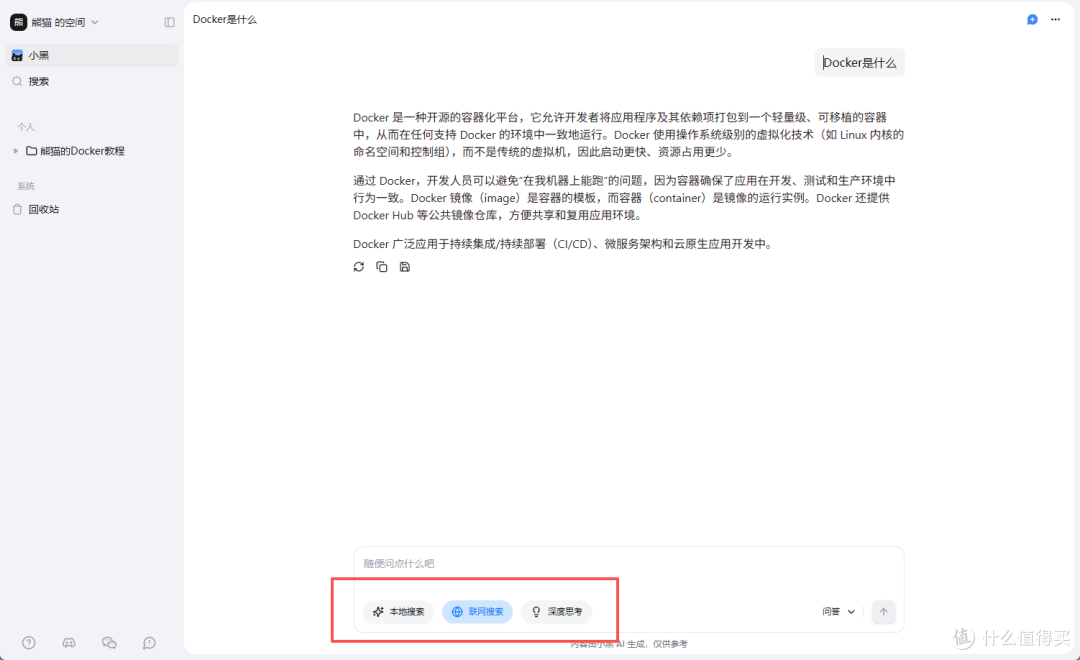
Task: Click the feedback speech bubble icon
Action: (149, 642)
